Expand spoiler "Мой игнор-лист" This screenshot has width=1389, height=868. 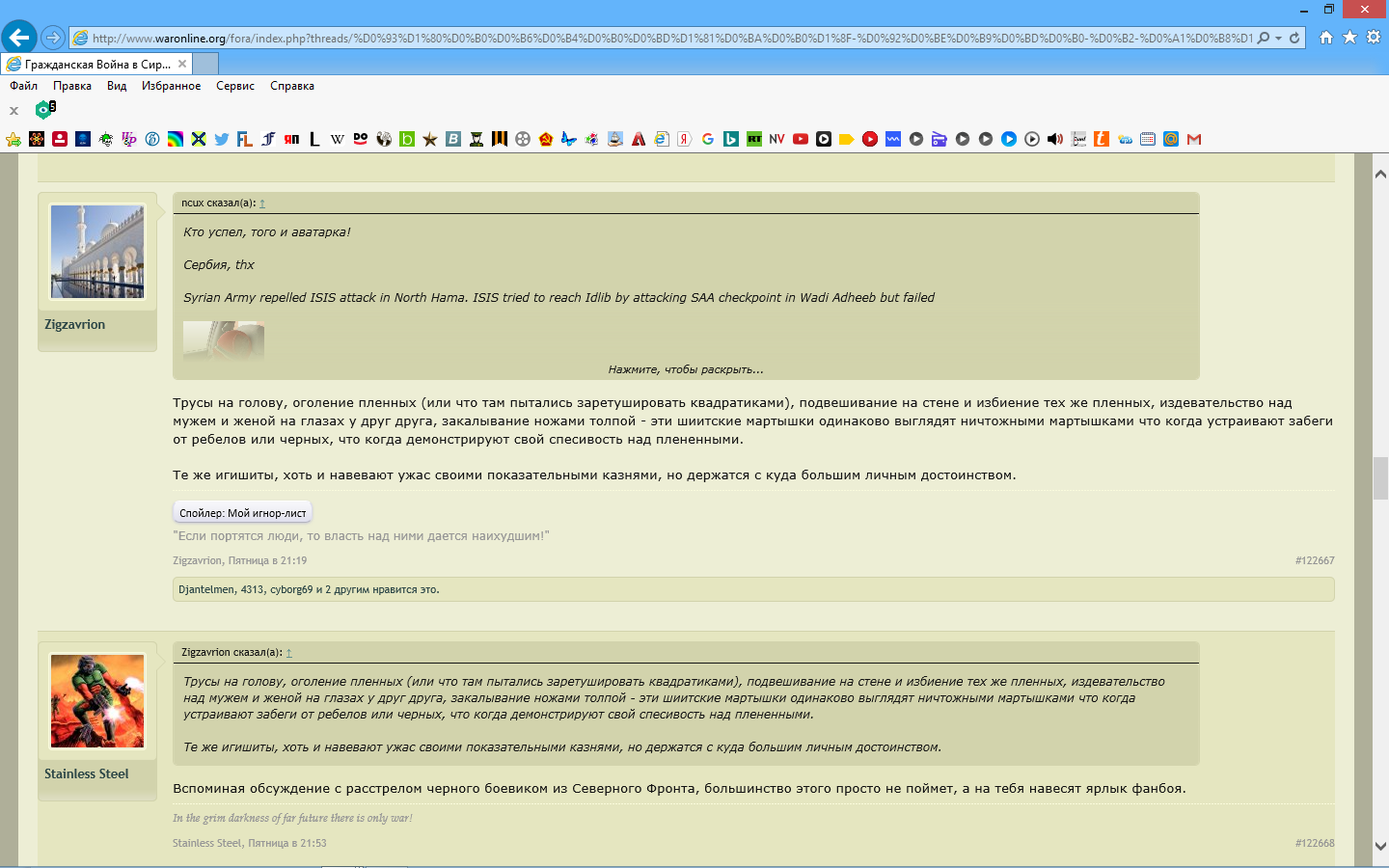(x=243, y=513)
